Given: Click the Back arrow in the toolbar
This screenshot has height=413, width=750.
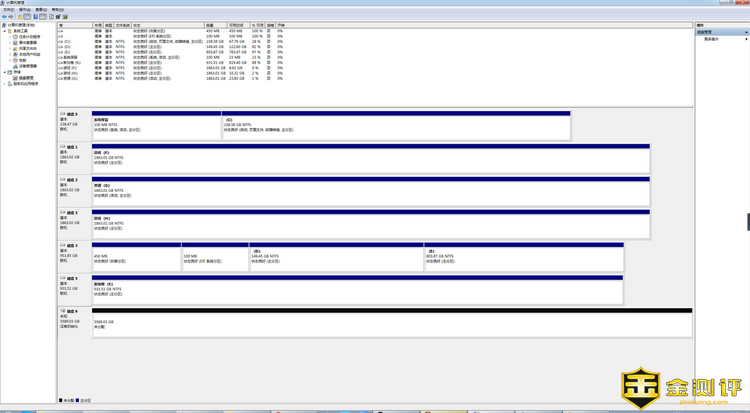Looking at the screenshot, I should (4, 16).
